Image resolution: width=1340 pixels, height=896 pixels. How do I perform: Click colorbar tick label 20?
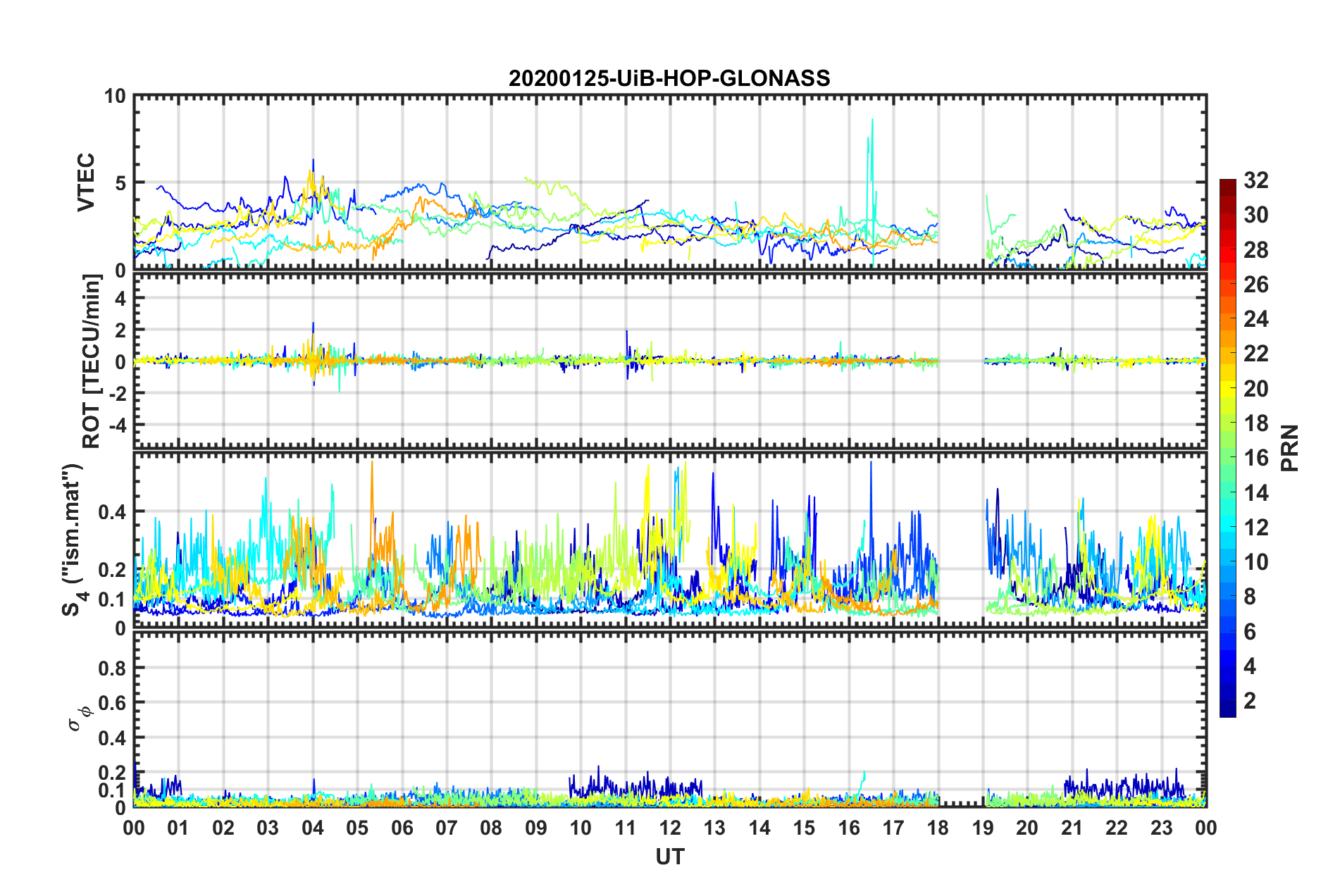click(x=1255, y=389)
